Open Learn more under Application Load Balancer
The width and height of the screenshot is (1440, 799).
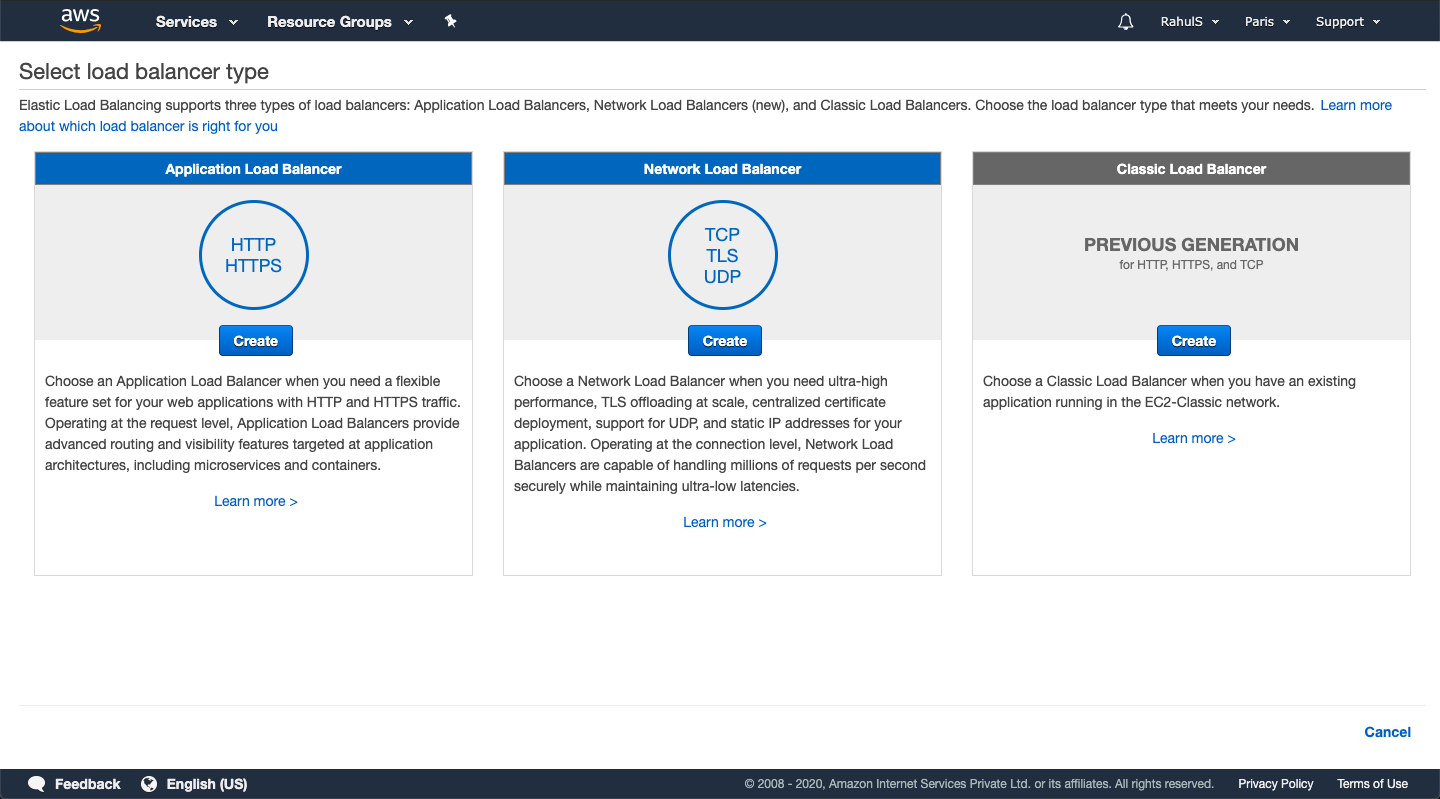click(x=255, y=500)
